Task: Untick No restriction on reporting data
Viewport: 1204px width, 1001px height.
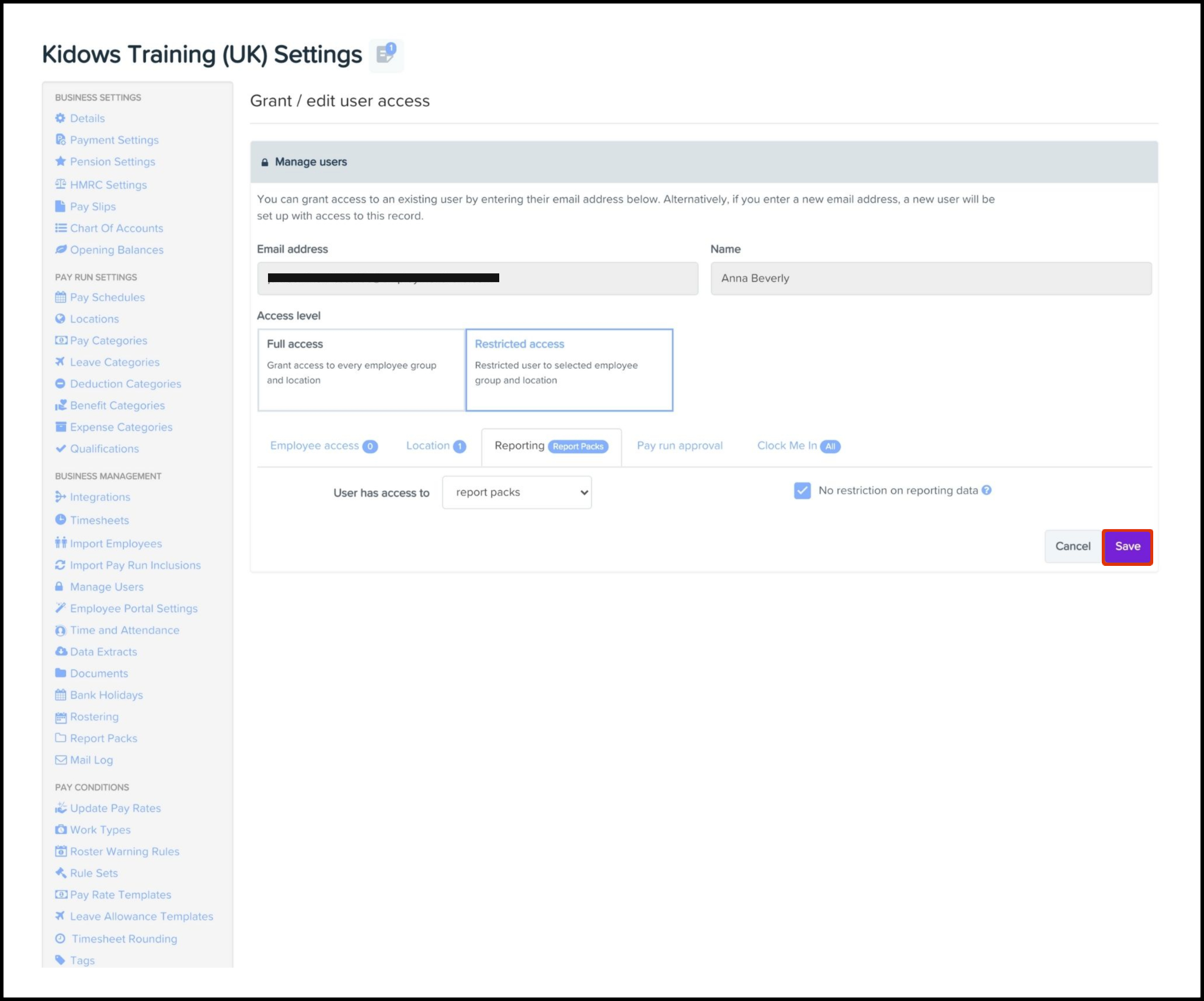Action: (x=802, y=491)
